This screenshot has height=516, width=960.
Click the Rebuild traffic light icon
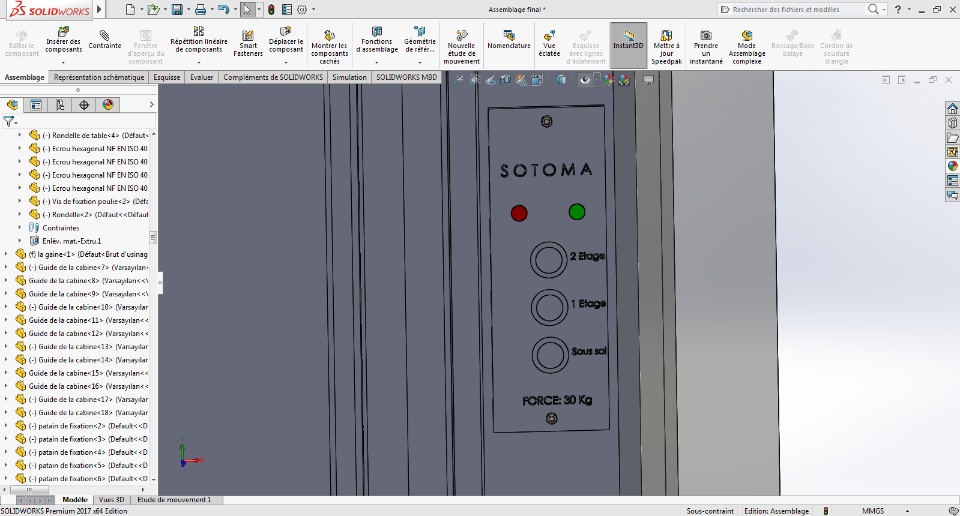click(x=271, y=9)
